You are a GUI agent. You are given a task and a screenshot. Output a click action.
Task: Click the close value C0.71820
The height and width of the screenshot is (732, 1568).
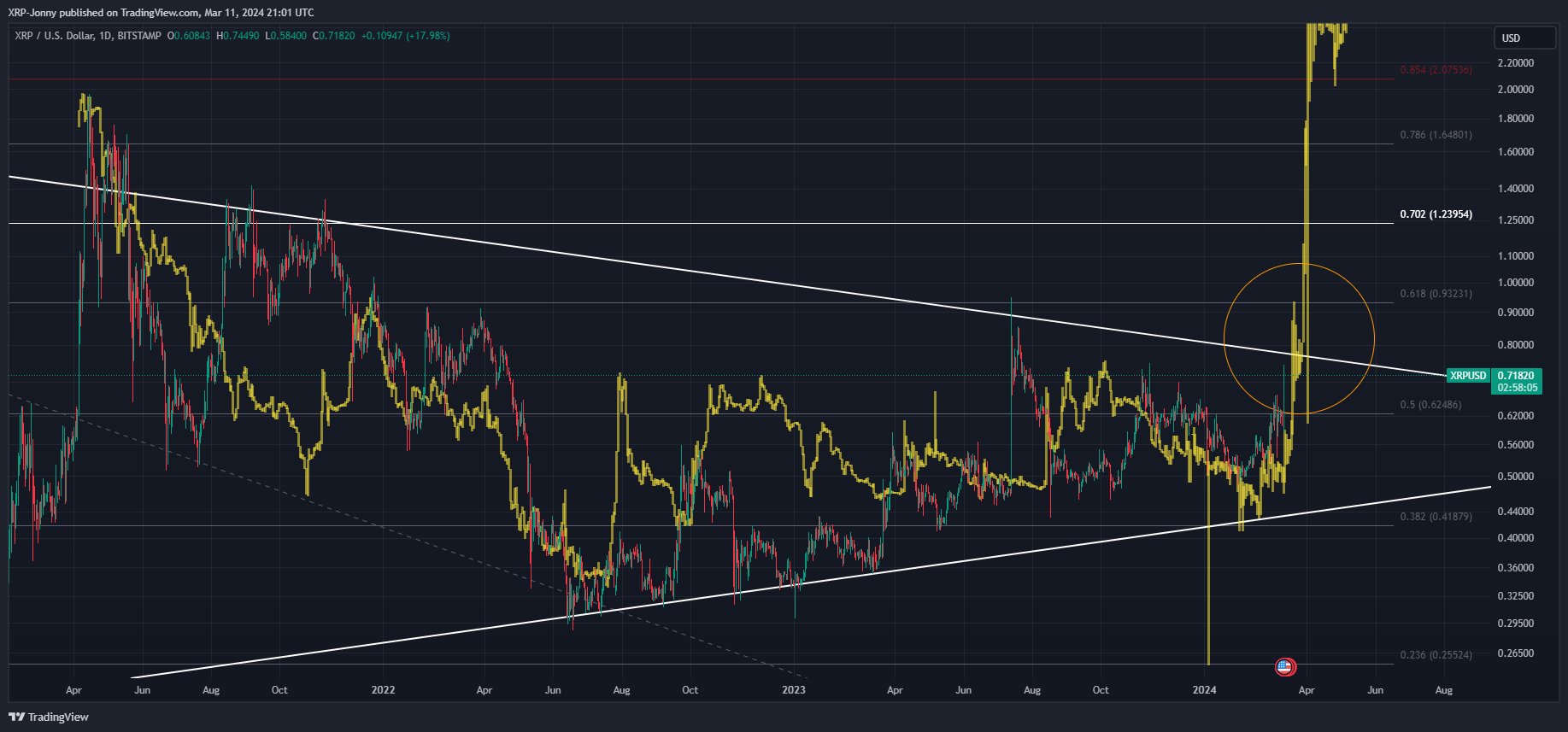[334, 36]
